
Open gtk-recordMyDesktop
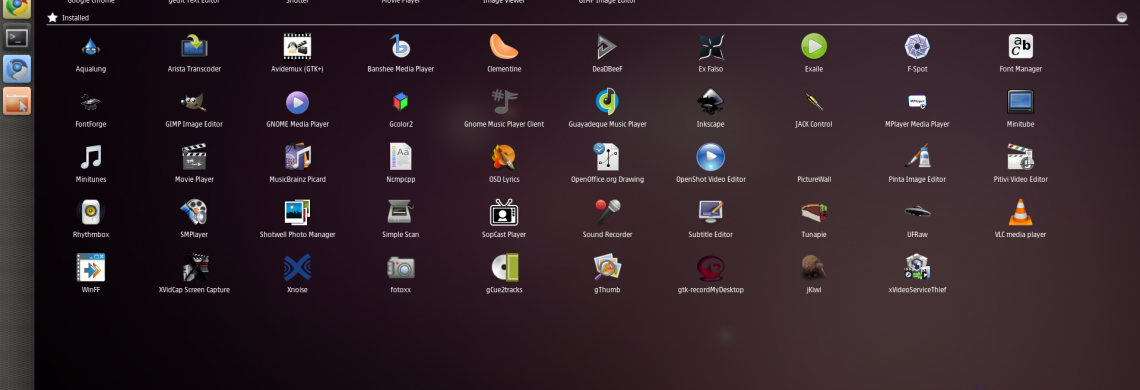pyautogui.click(x=710, y=268)
